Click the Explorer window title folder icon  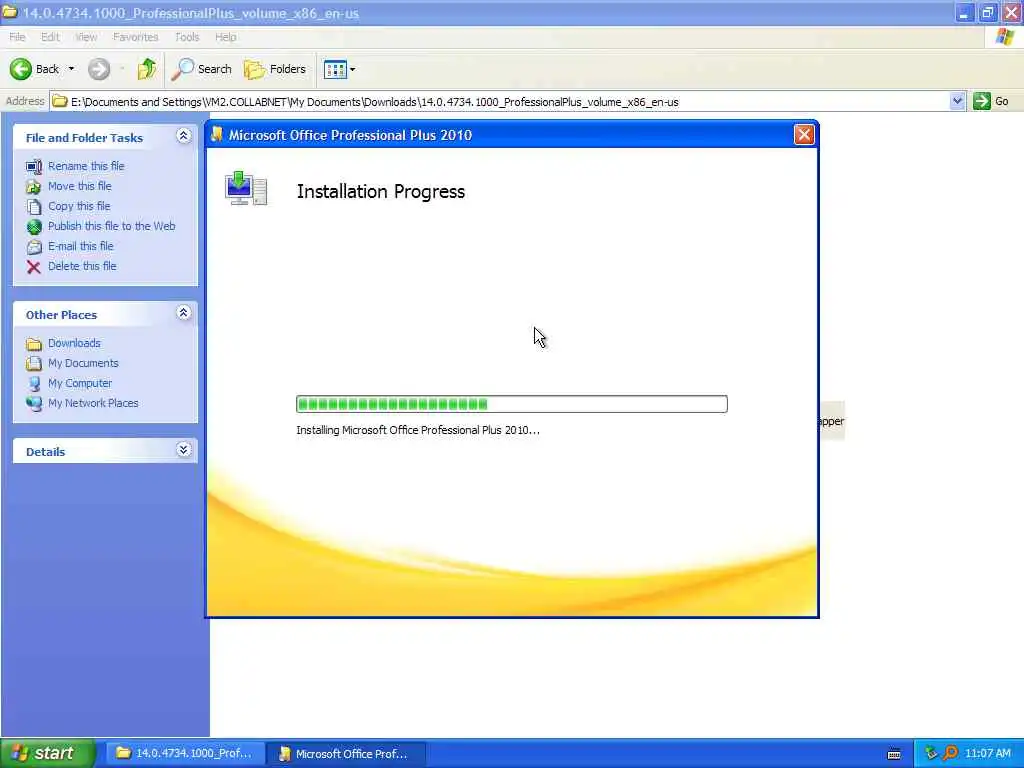pos(10,12)
